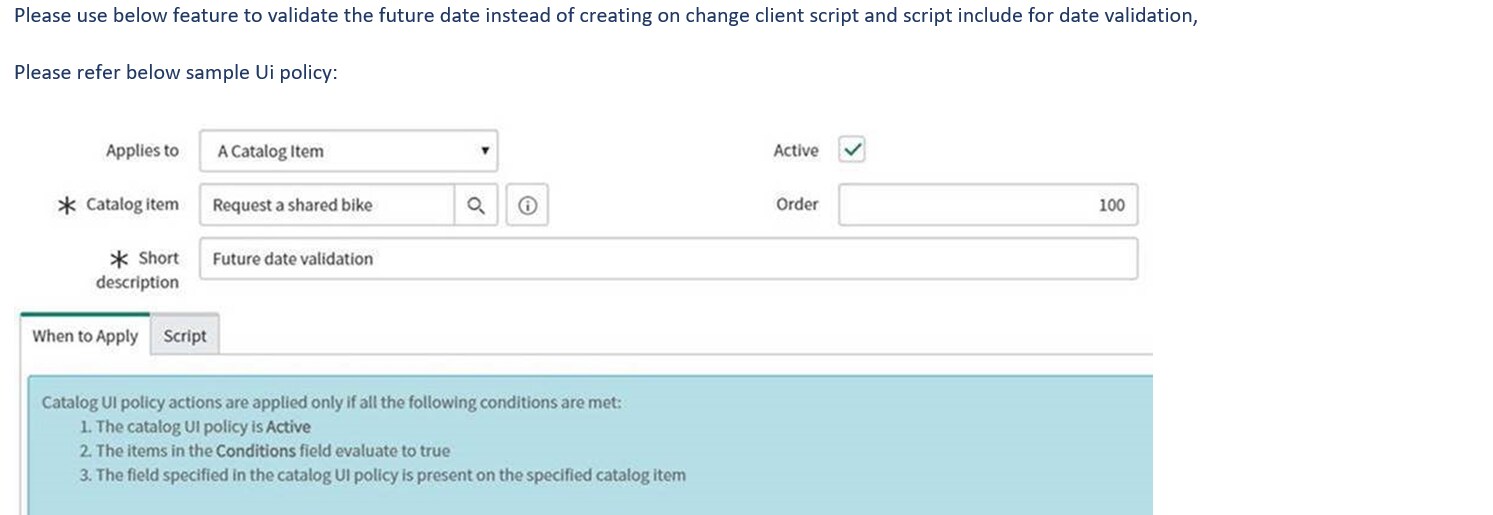This screenshot has width=1493, height=515.
Task: Toggle the Active checkbox
Action: [852, 150]
